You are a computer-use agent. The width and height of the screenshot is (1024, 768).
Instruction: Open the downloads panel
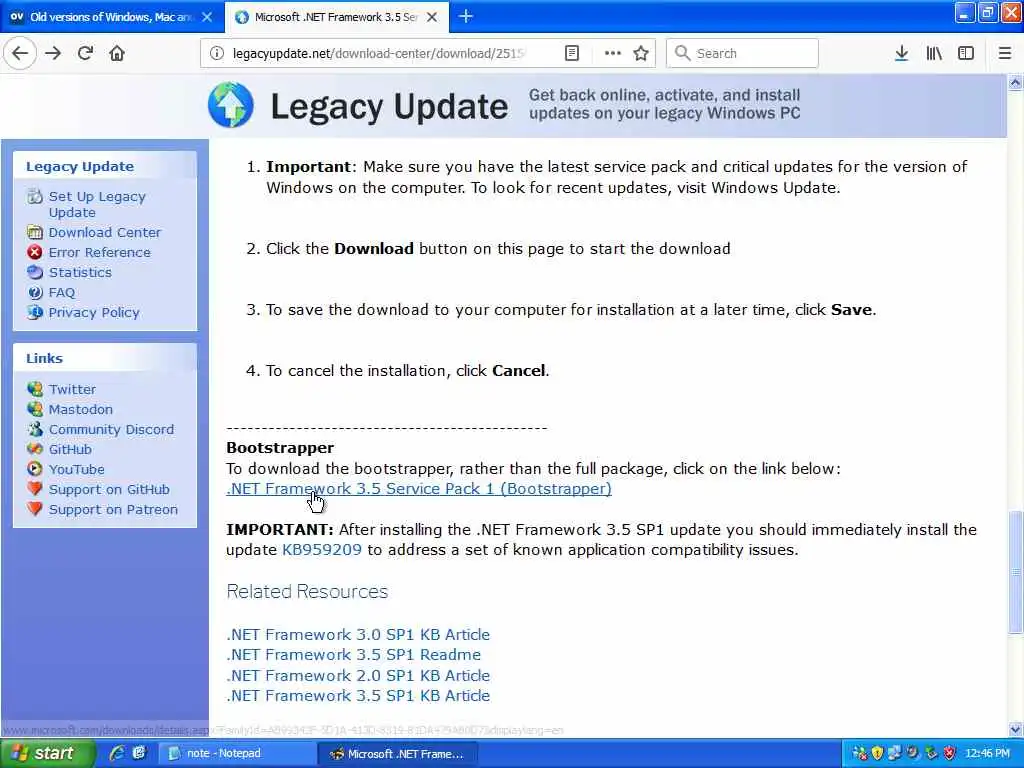(x=901, y=54)
